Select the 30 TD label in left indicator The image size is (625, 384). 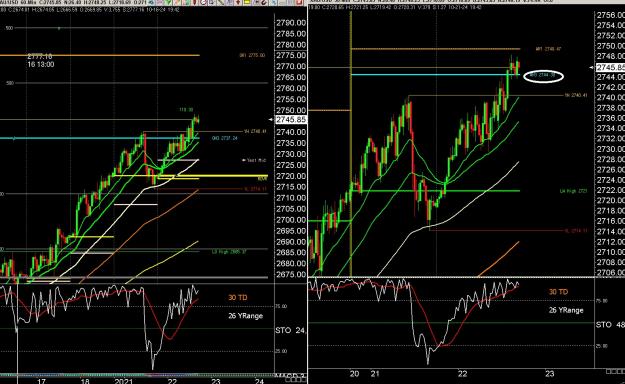tap(238, 297)
